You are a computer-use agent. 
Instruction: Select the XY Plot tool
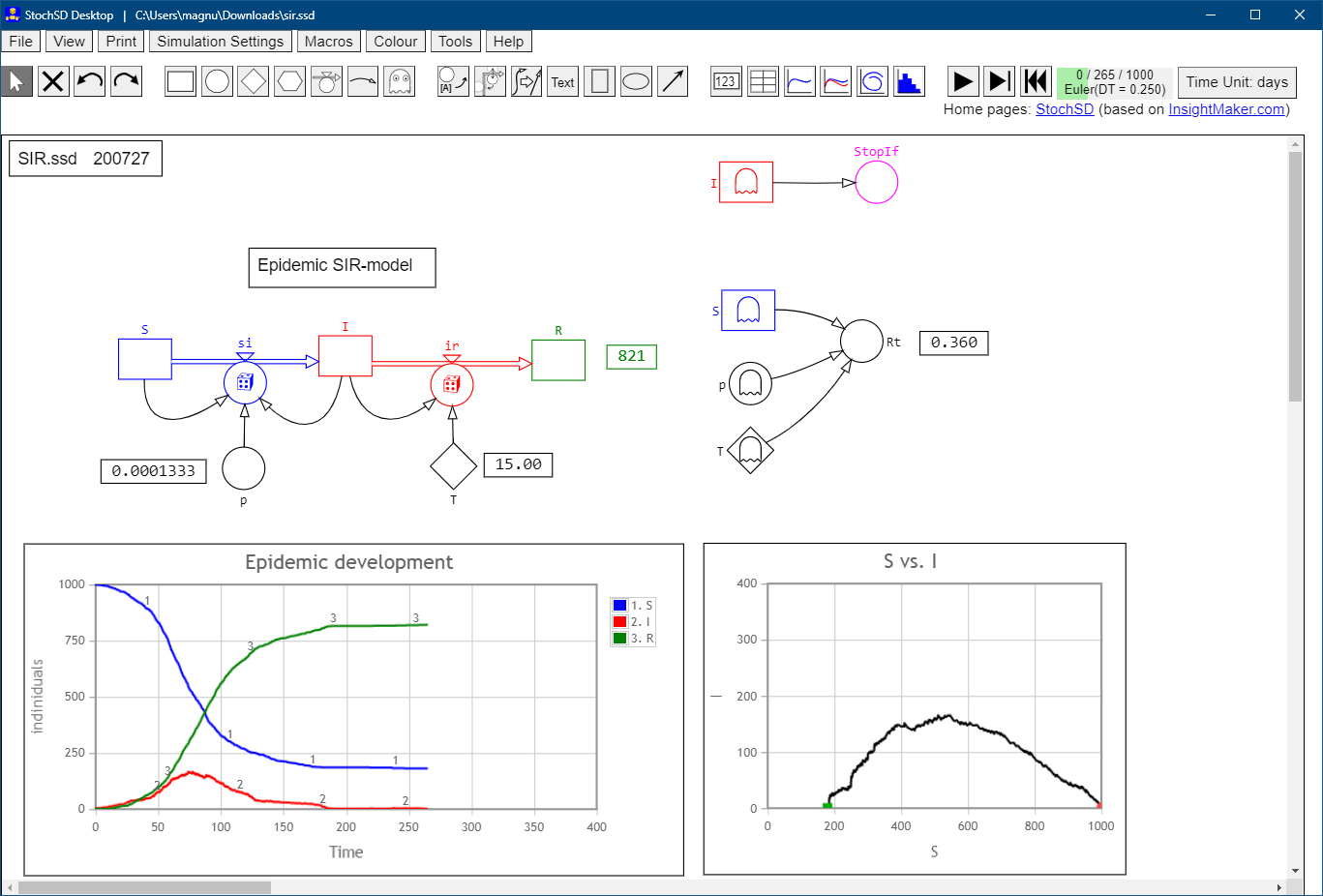[x=872, y=82]
